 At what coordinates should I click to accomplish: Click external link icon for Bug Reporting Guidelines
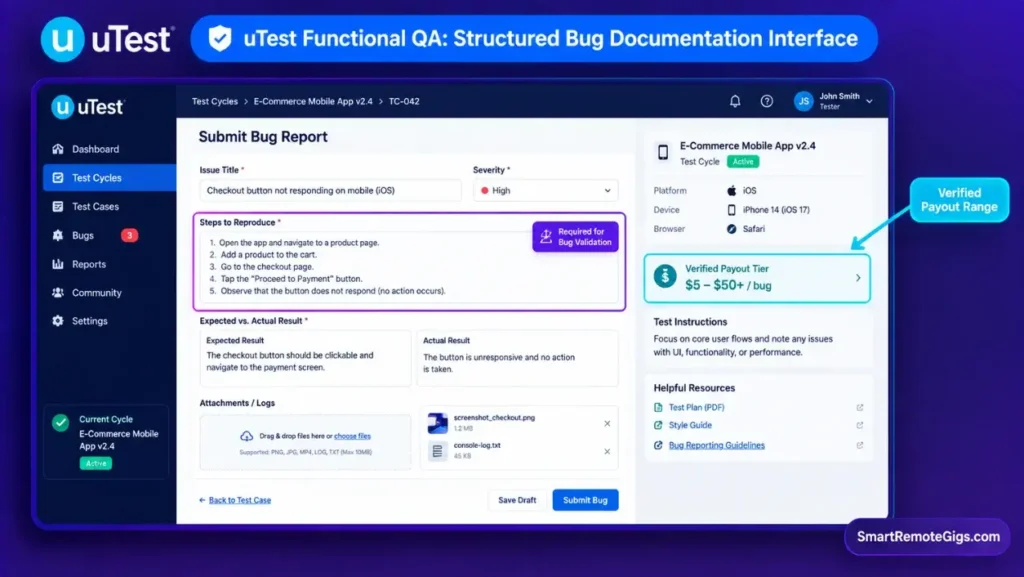(859, 445)
